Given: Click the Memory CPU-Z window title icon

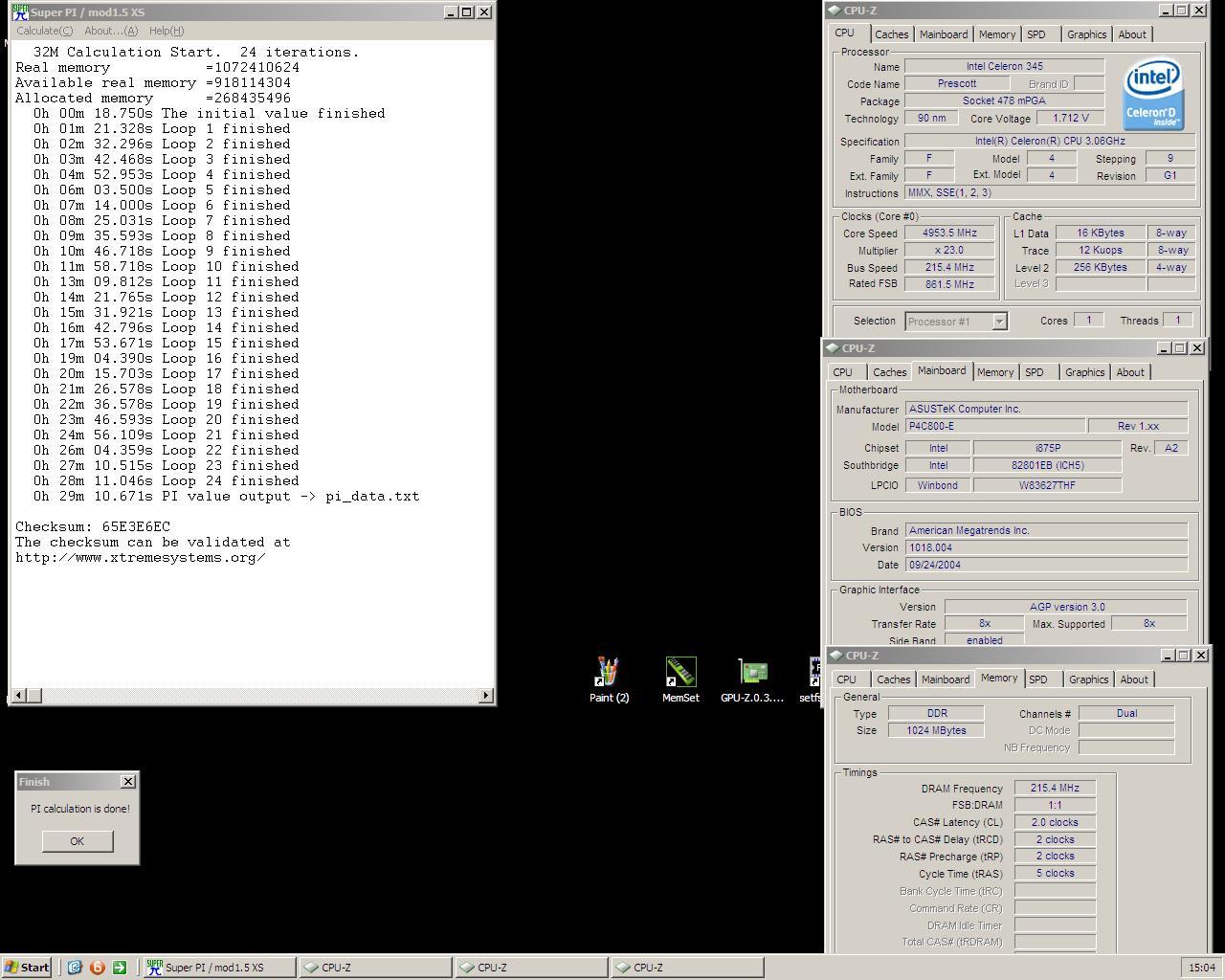Looking at the screenshot, I should pyautogui.click(x=836, y=656).
